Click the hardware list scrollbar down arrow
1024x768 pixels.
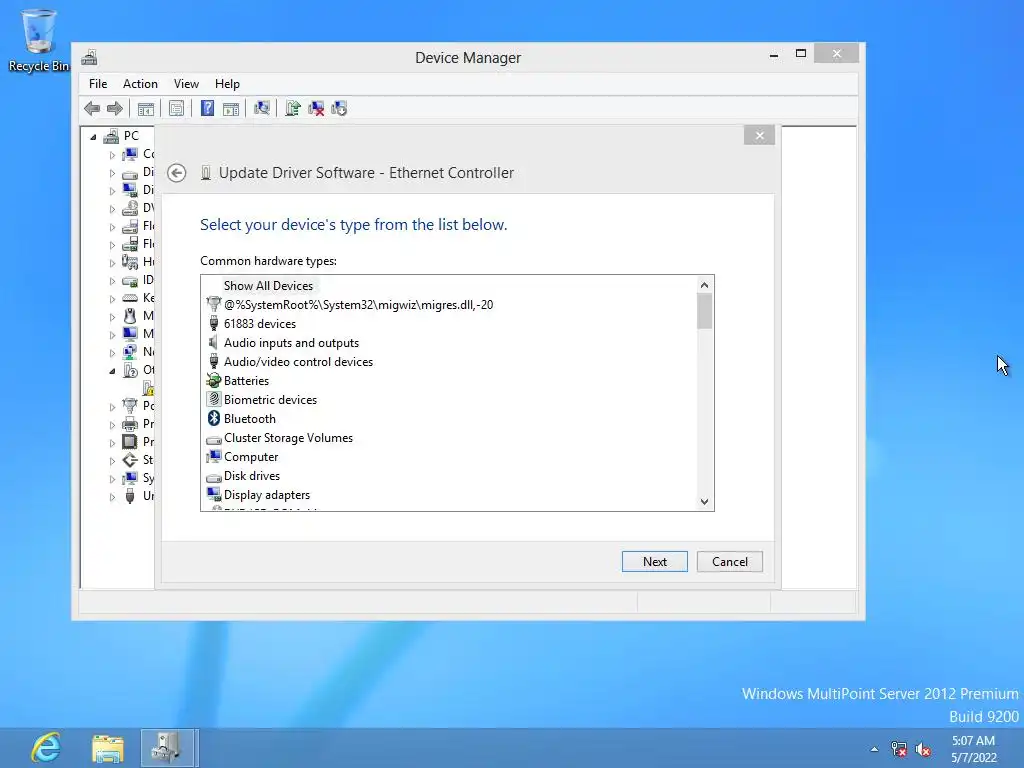(x=704, y=502)
